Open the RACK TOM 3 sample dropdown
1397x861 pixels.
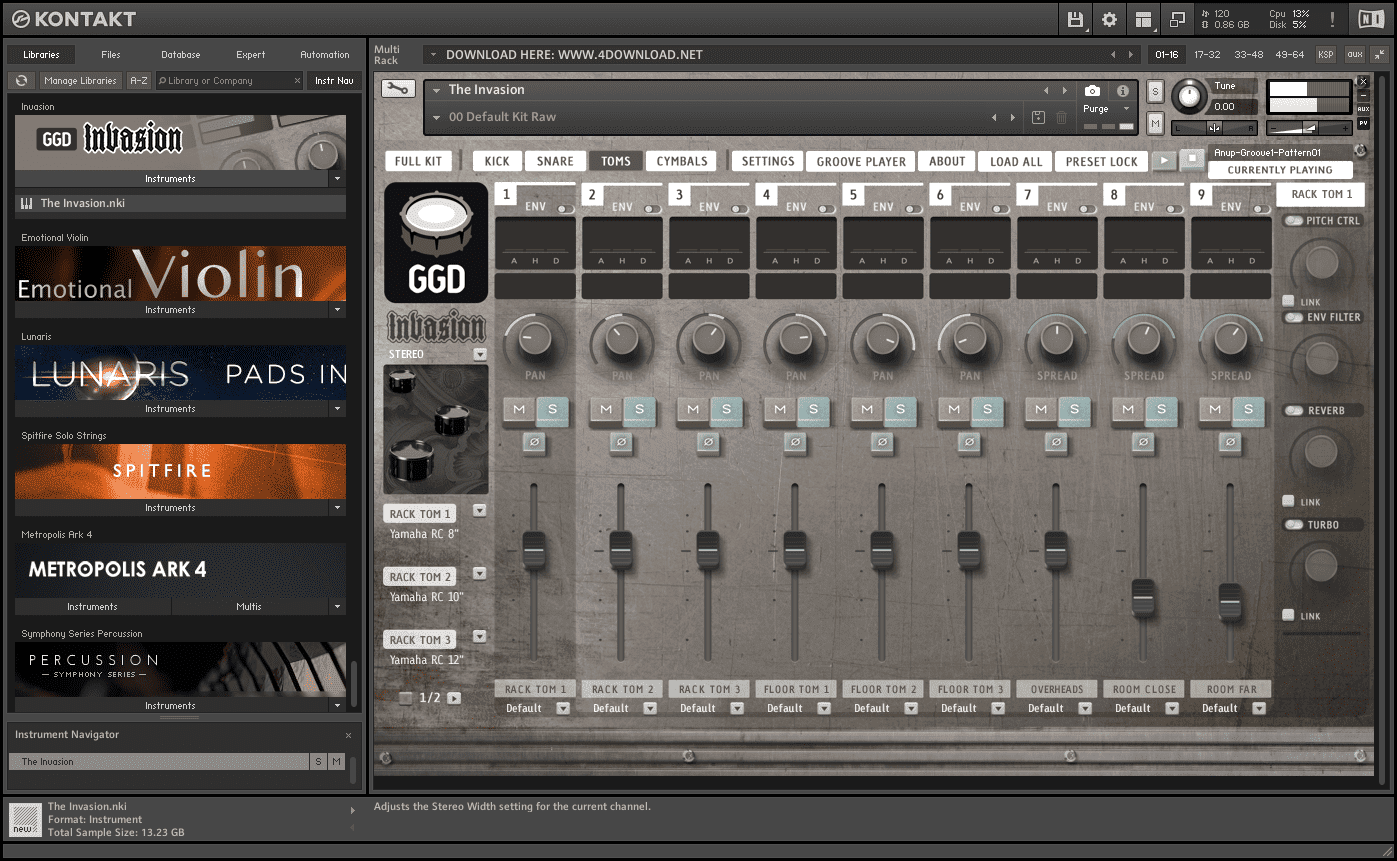pyautogui.click(x=480, y=636)
